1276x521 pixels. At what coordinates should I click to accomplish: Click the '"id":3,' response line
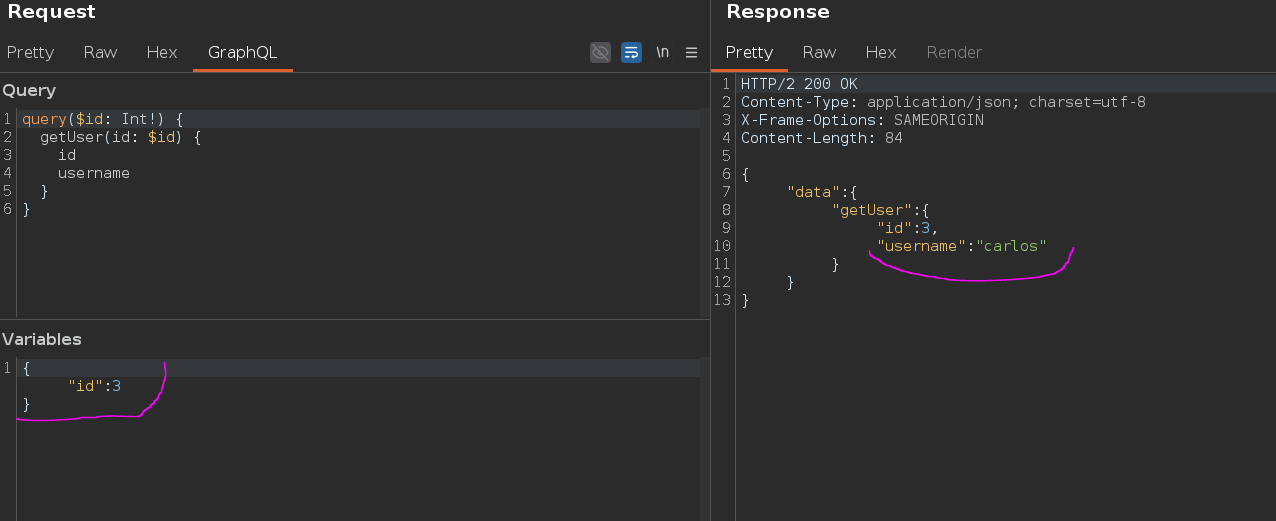[907, 228]
